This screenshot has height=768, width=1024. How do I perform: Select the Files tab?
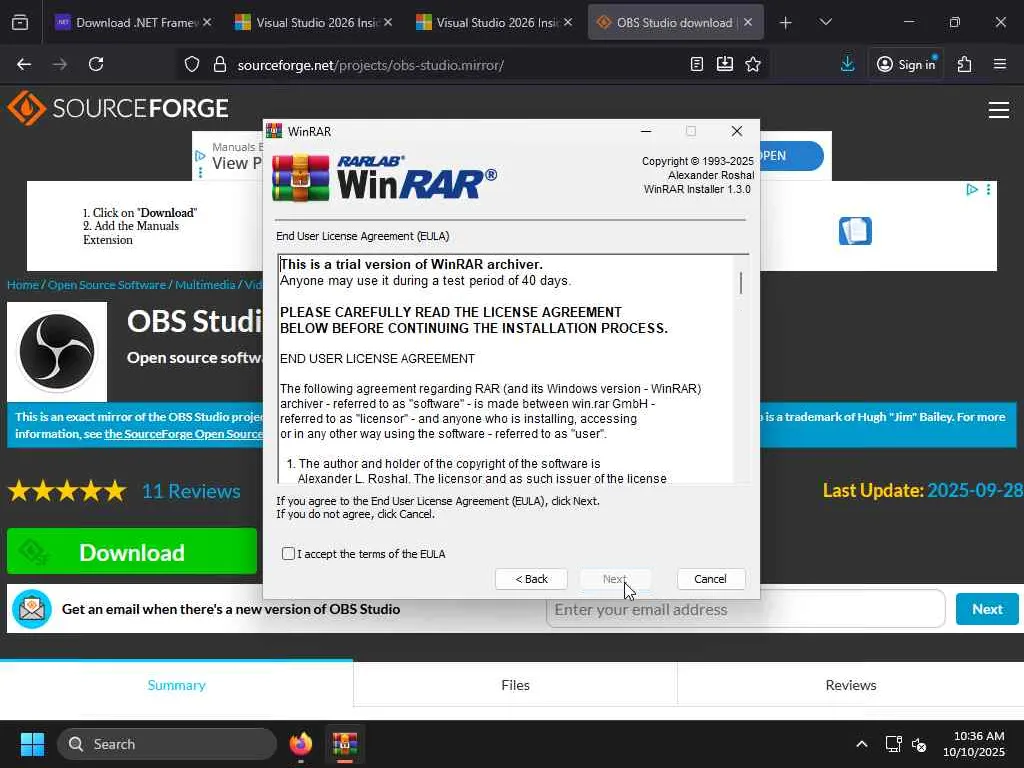point(515,685)
